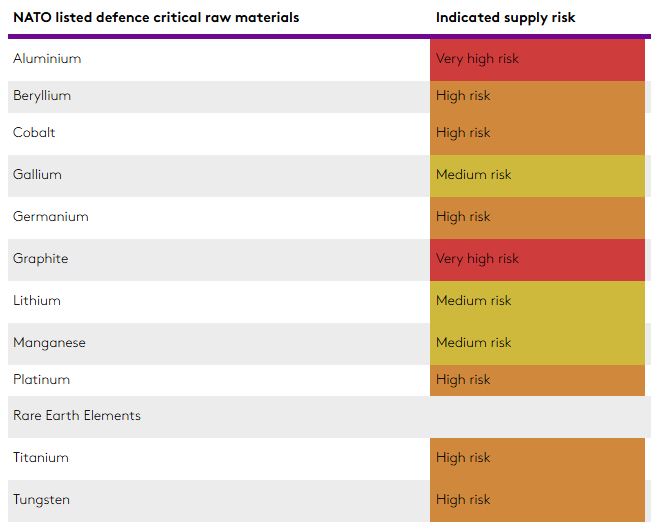Select the Beryllium material name
The image size is (651, 529).
click(42, 96)
